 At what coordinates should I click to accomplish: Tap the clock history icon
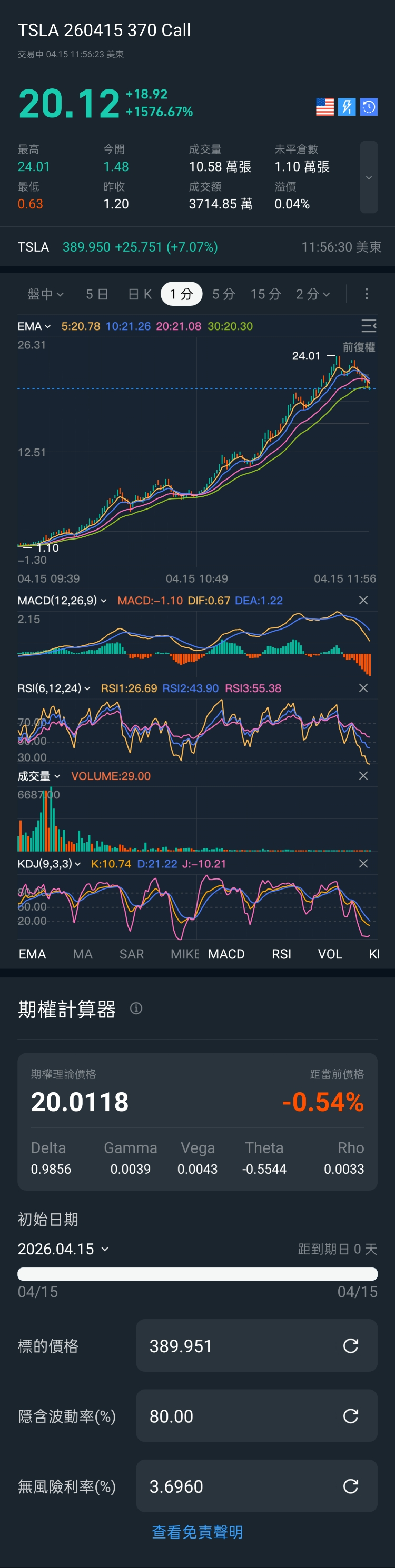click(369, 107)
